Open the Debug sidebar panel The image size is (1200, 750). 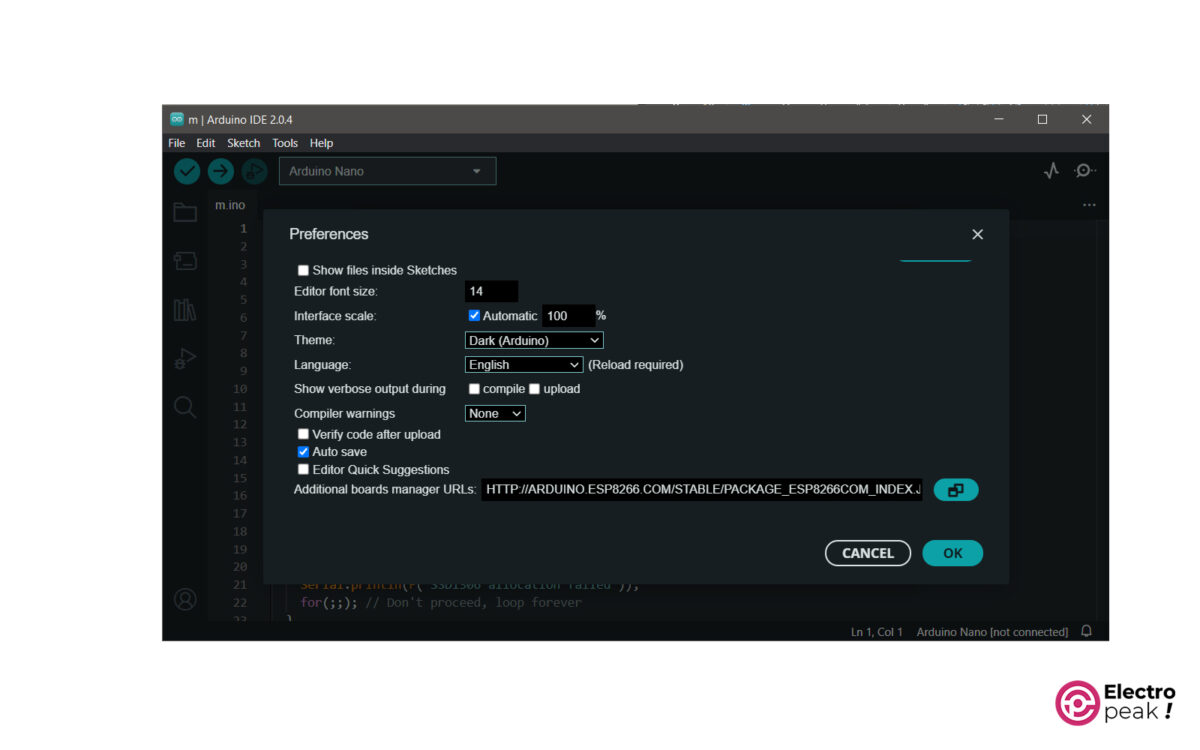click(x=185, y=358)
